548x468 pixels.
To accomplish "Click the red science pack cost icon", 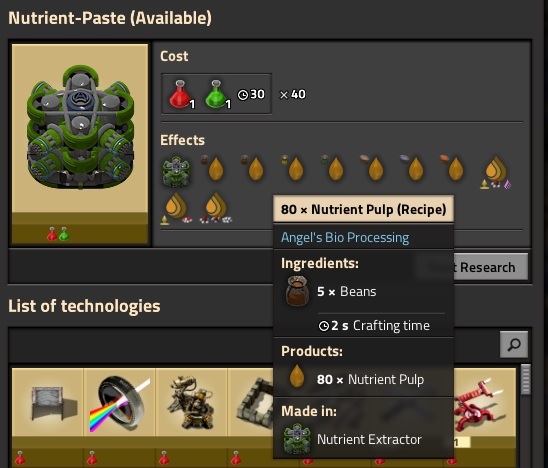I will (181, 94).
